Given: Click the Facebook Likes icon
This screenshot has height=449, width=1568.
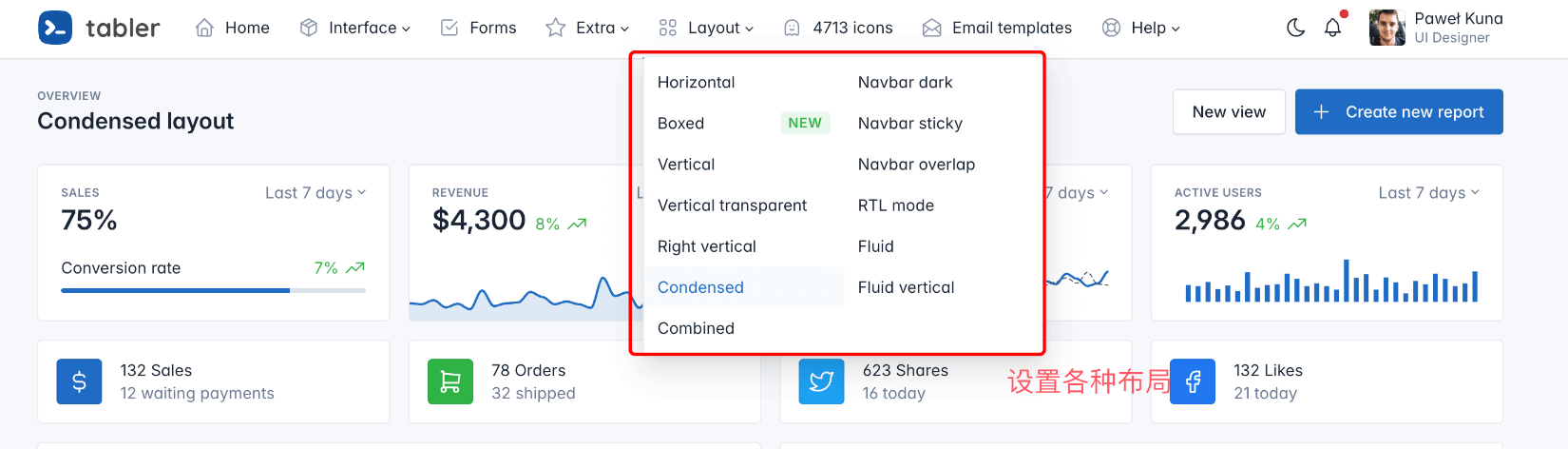Looking at the screenshot, I should pyautogui.click(x=1193, y=381).
